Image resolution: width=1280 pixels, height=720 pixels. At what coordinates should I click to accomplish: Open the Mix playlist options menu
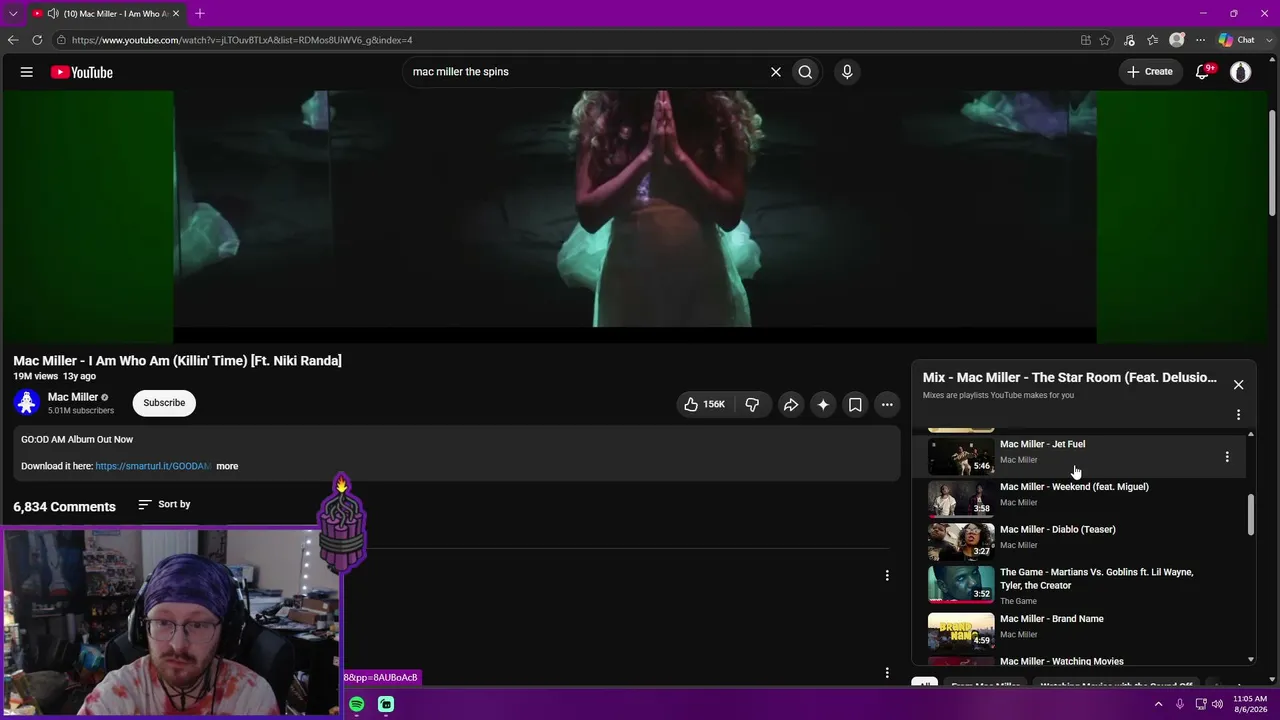coord(1238,415)
